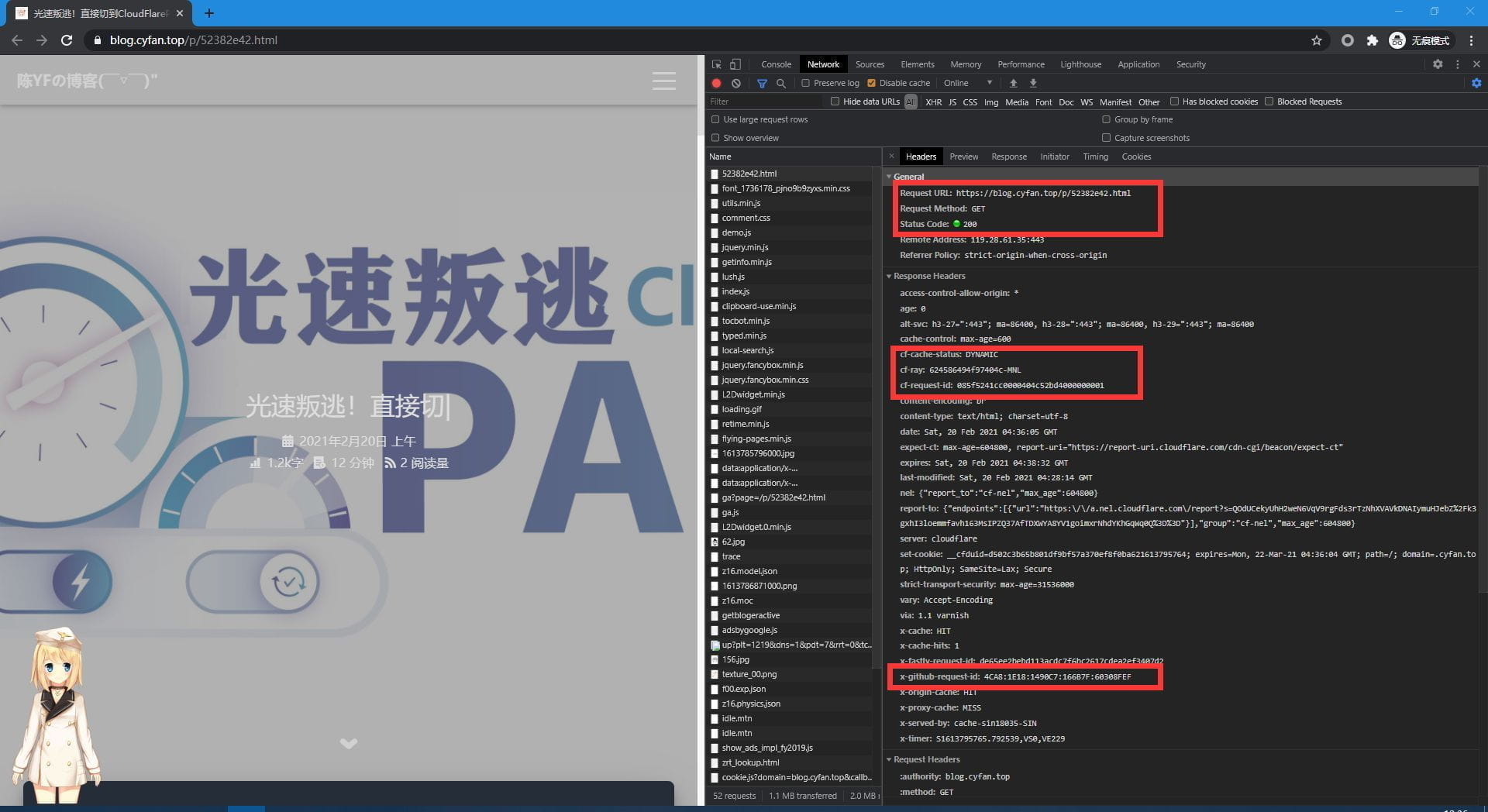Open the network search magnifier icon
This screenshot has width=1488, height=812.
781,83
